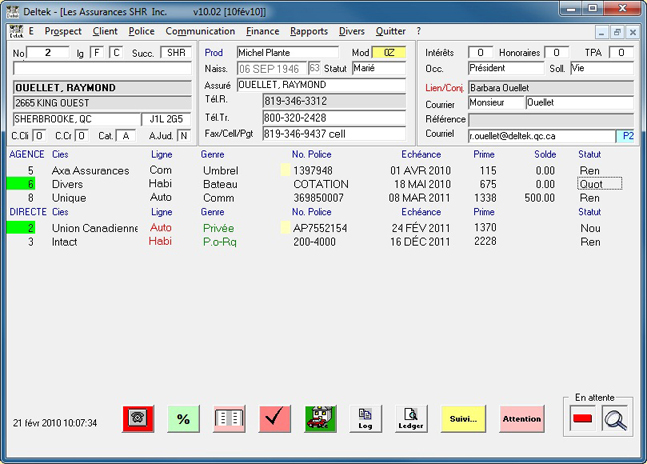
Task: Select the Union Canadienne row
Action: point(318,228)
